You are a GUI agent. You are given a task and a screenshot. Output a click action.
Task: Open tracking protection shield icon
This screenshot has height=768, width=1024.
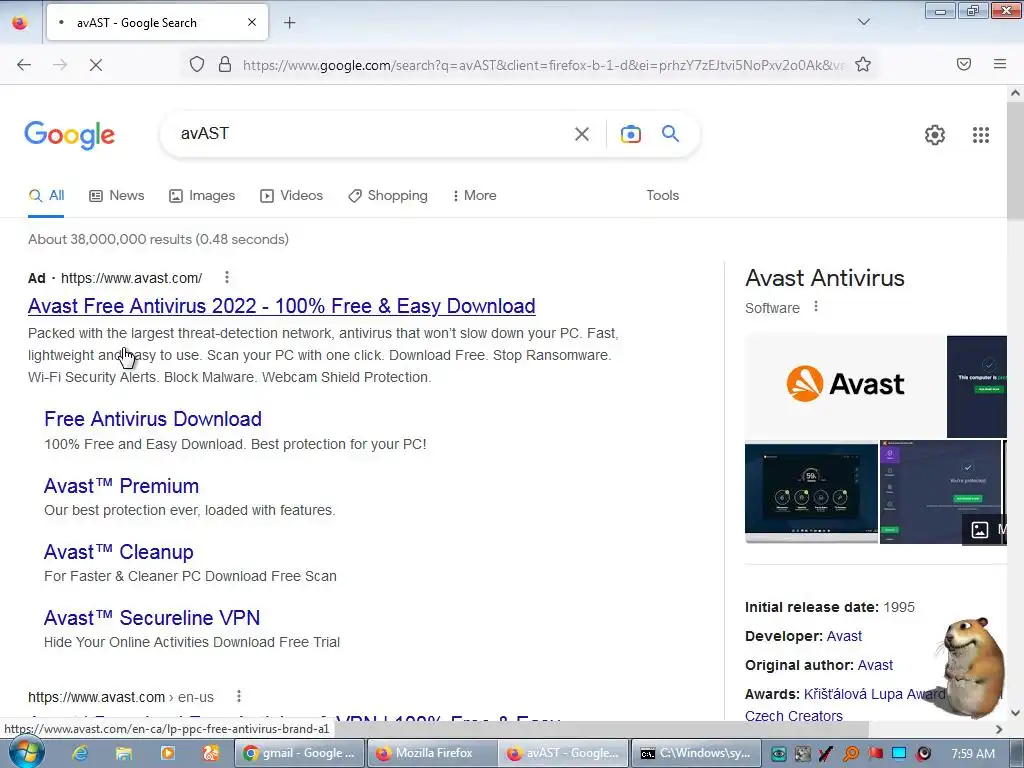(x=197, y=65)
